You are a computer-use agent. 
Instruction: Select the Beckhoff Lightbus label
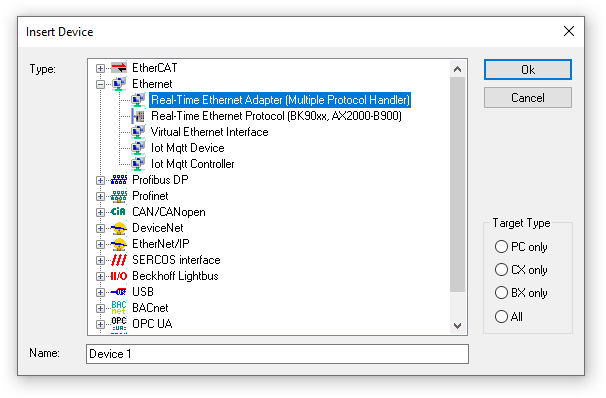click(175, 276)
